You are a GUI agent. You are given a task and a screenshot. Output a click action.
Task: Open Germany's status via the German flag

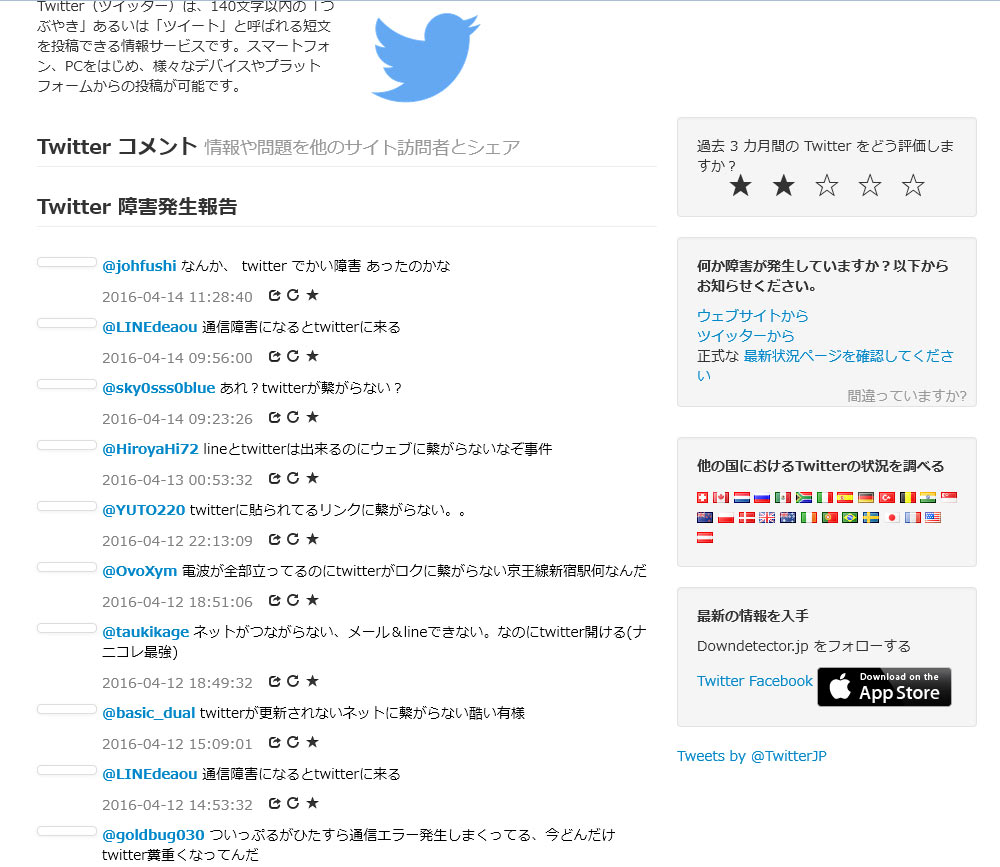click(x=866, y=498)
